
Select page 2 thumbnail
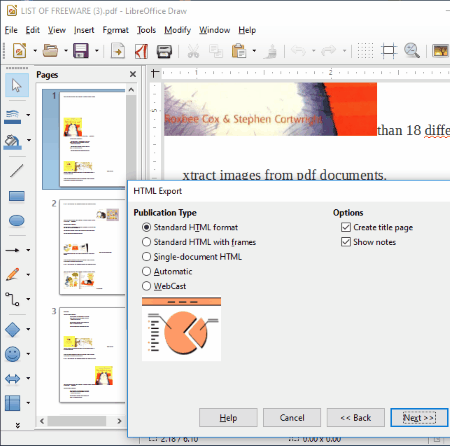pyautogui.click(x=92, y=247)
